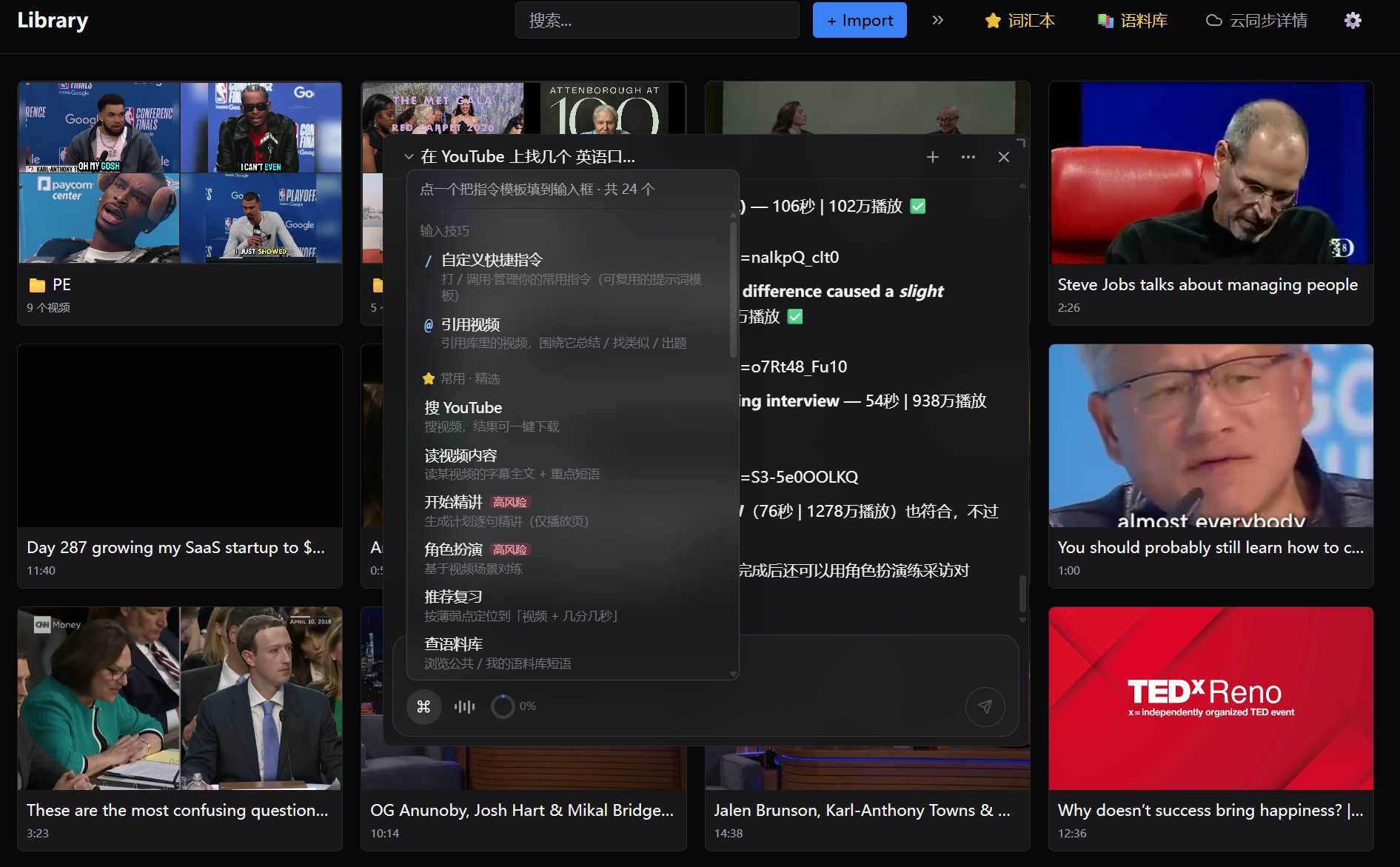
Task: Open the settings gear icon
Action: click(1353, 20)
